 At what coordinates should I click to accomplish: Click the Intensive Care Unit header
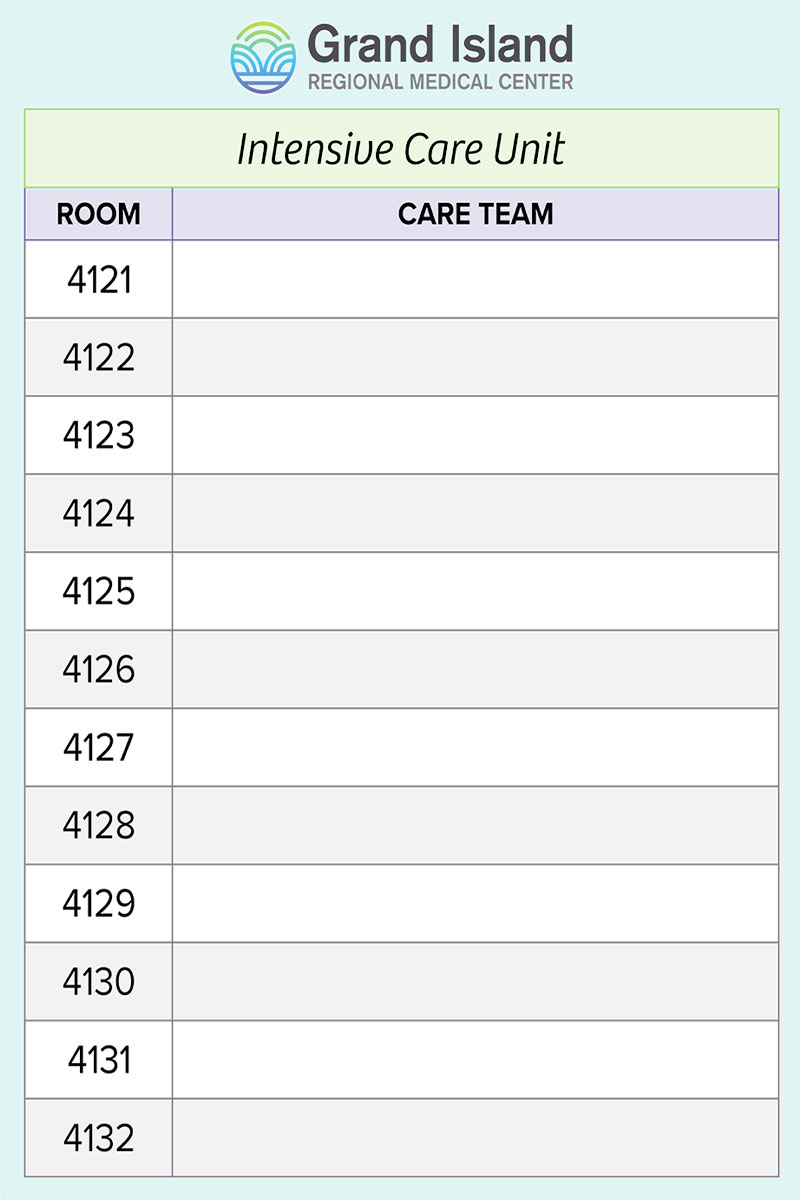[401, 148]
